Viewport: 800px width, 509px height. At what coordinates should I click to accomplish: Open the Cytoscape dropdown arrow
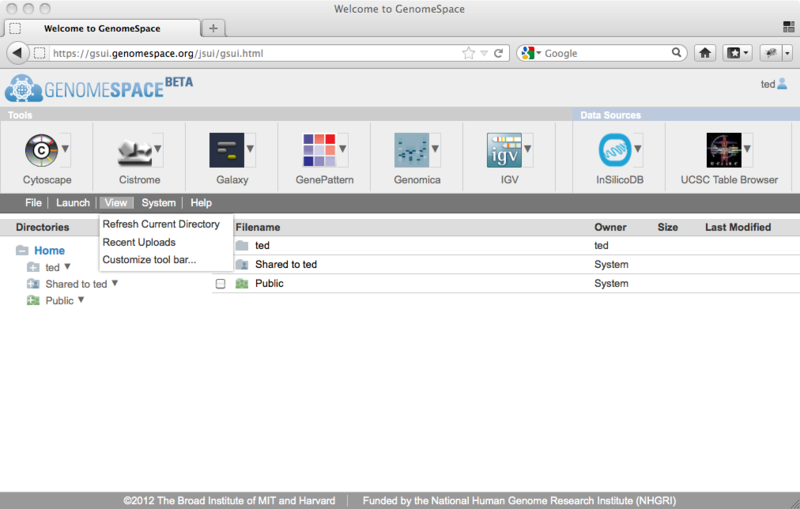tap(65, 149)
